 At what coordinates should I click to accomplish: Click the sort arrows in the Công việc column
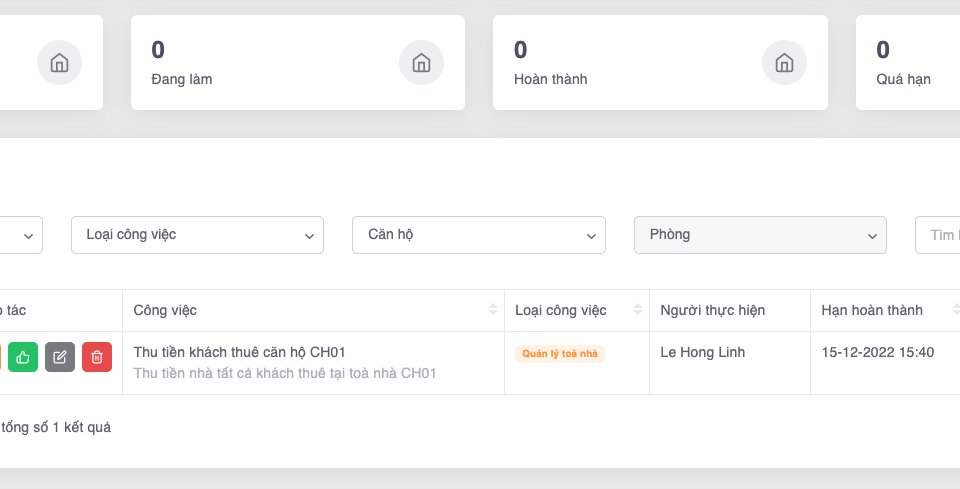coord(492,310)
